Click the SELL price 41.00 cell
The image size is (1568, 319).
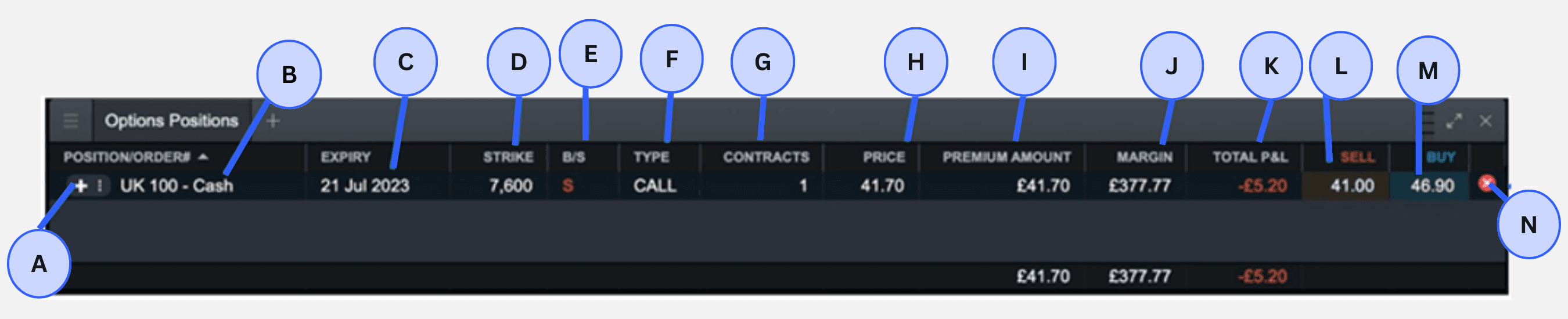tap(1352, 186)
